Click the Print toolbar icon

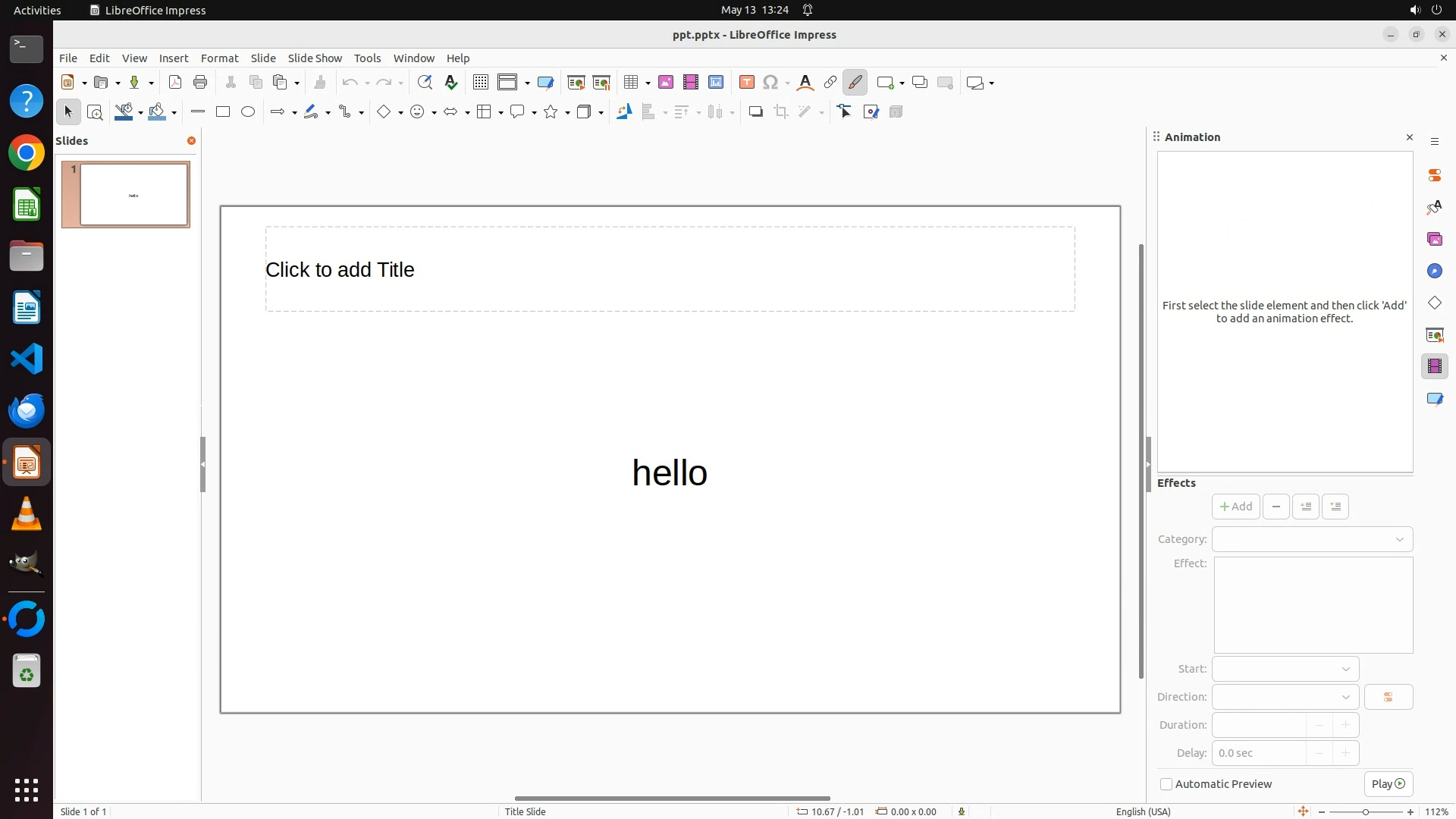pos(200,83)
